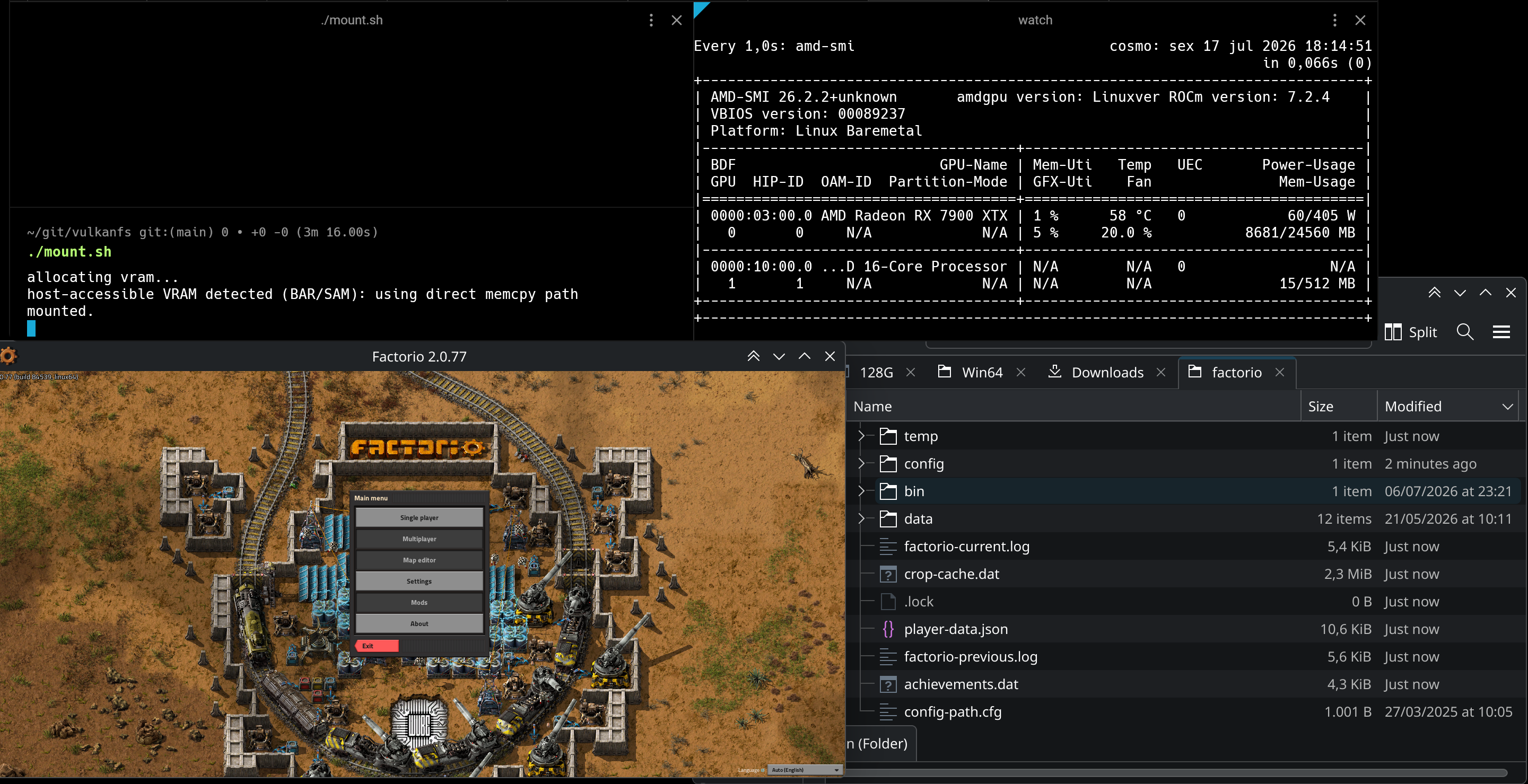Close the watch terminal pane
The image size is (1528, 784).
tap(1360, 20)
